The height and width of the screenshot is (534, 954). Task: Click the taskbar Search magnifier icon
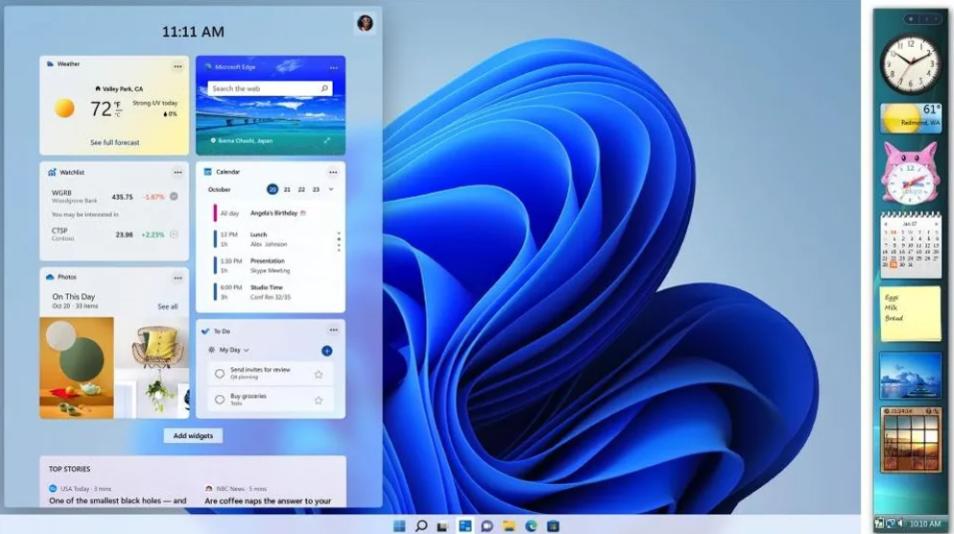[x=421, y=525]
